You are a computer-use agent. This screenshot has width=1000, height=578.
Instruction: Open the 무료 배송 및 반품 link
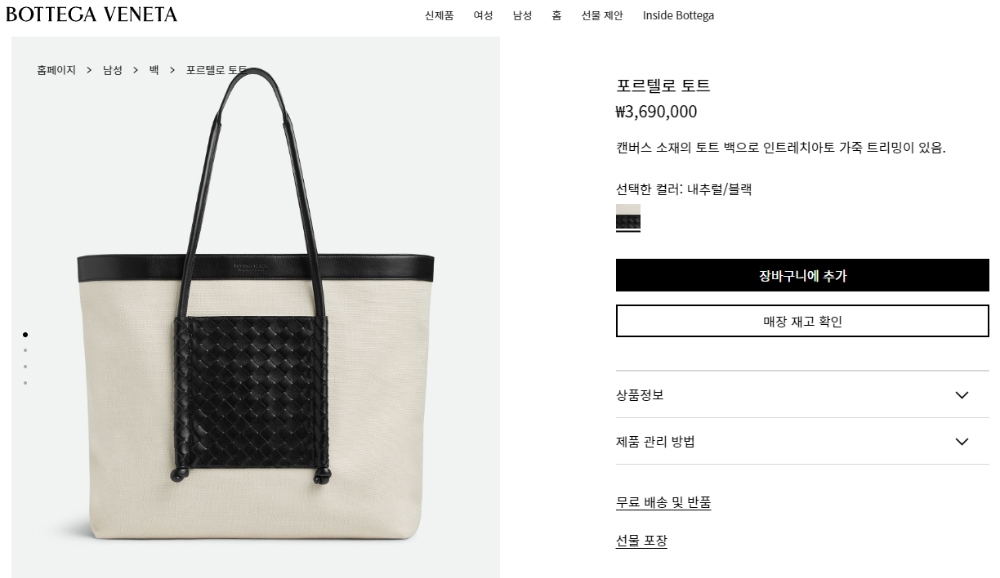(x=663, y=503)
